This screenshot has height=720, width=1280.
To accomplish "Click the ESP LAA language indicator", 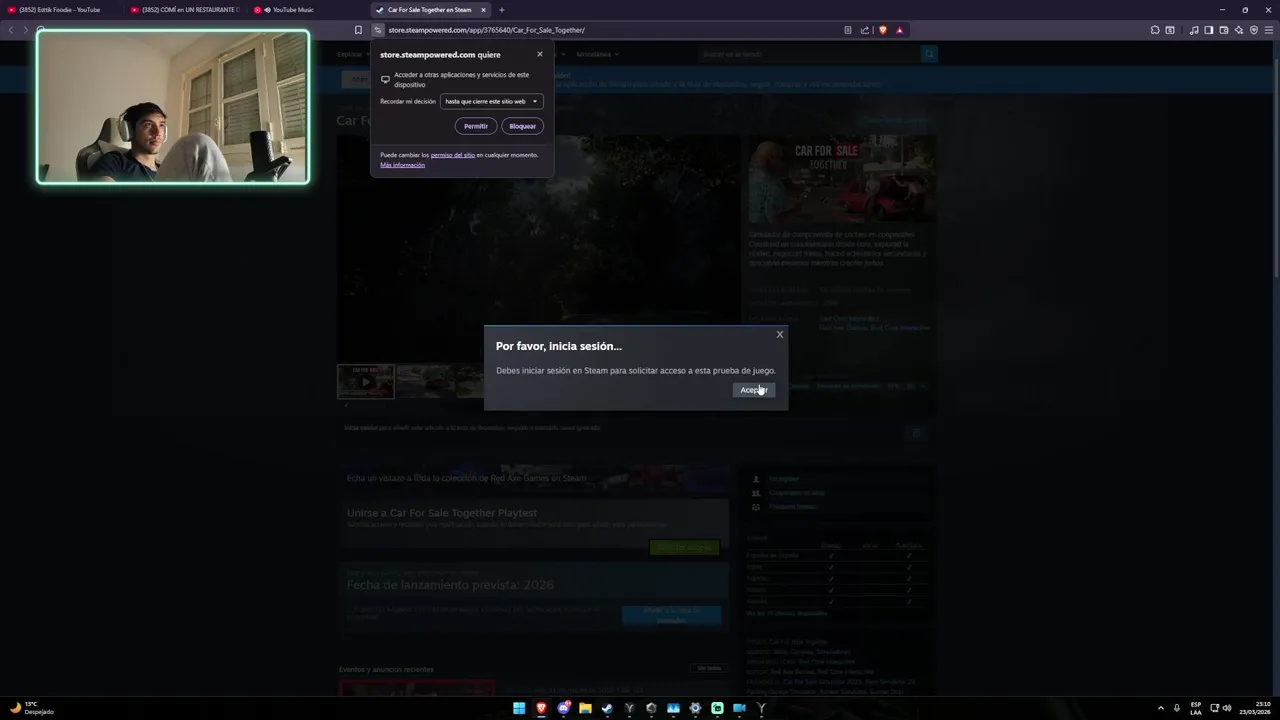I will pyautogui.click(x=1196, y=708).
